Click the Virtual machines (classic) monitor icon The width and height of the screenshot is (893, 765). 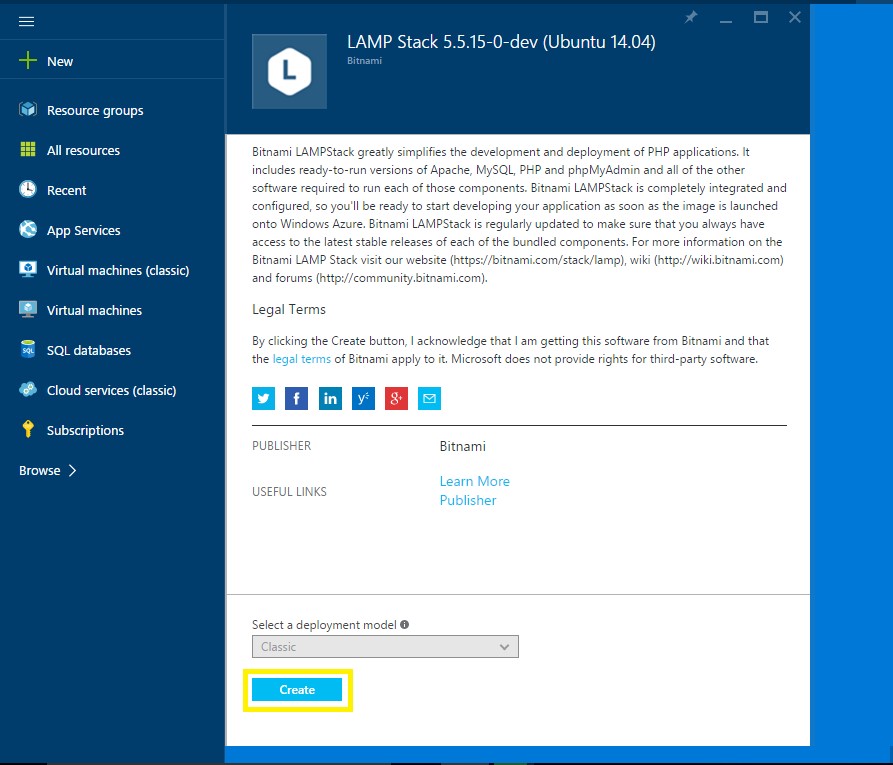click(x=27, y=269)
